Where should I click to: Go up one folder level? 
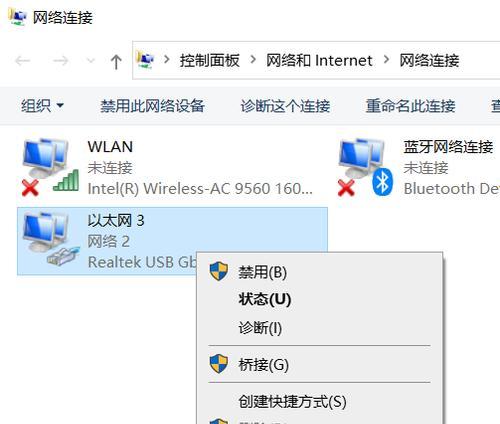pos(116,62)
